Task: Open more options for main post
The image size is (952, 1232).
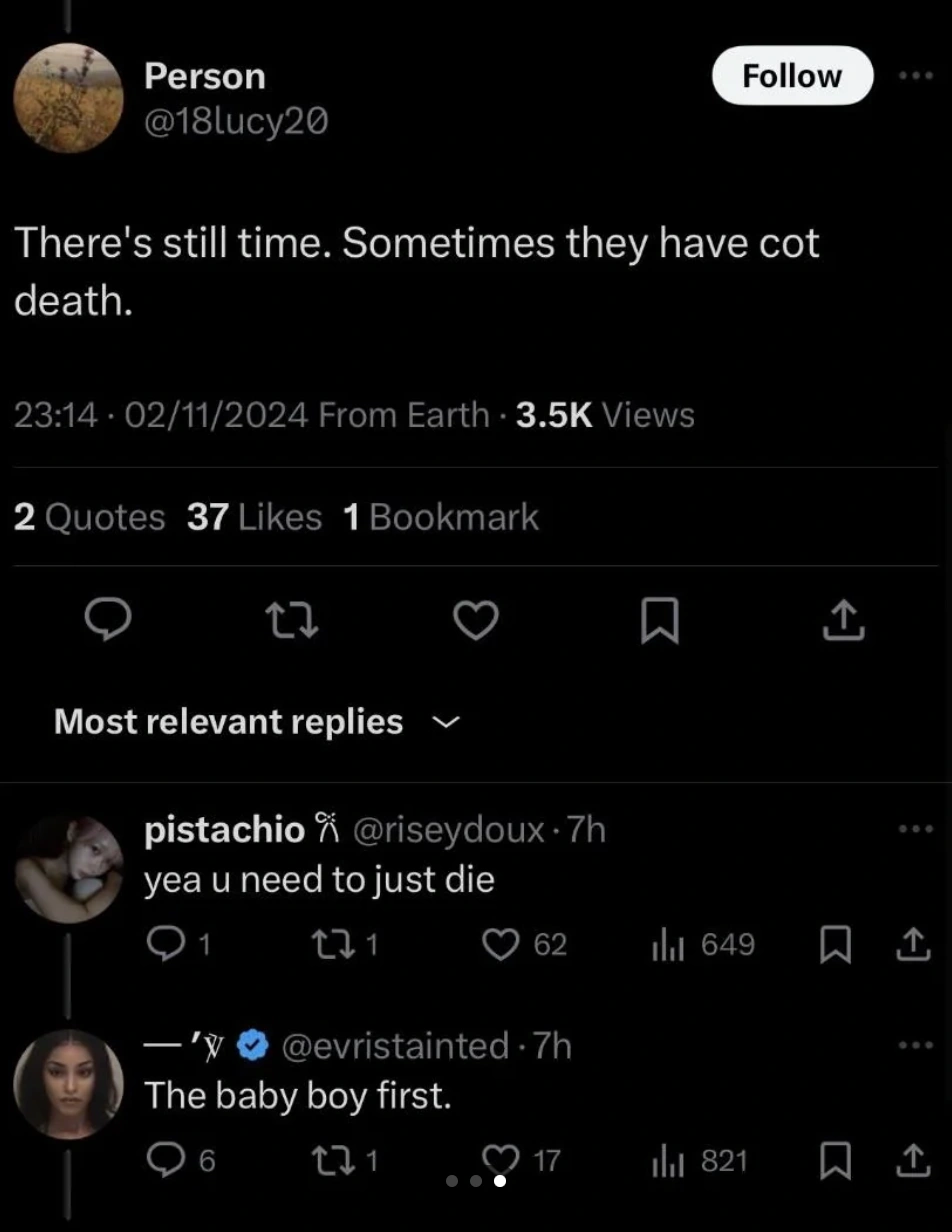Action: [914, 76]
